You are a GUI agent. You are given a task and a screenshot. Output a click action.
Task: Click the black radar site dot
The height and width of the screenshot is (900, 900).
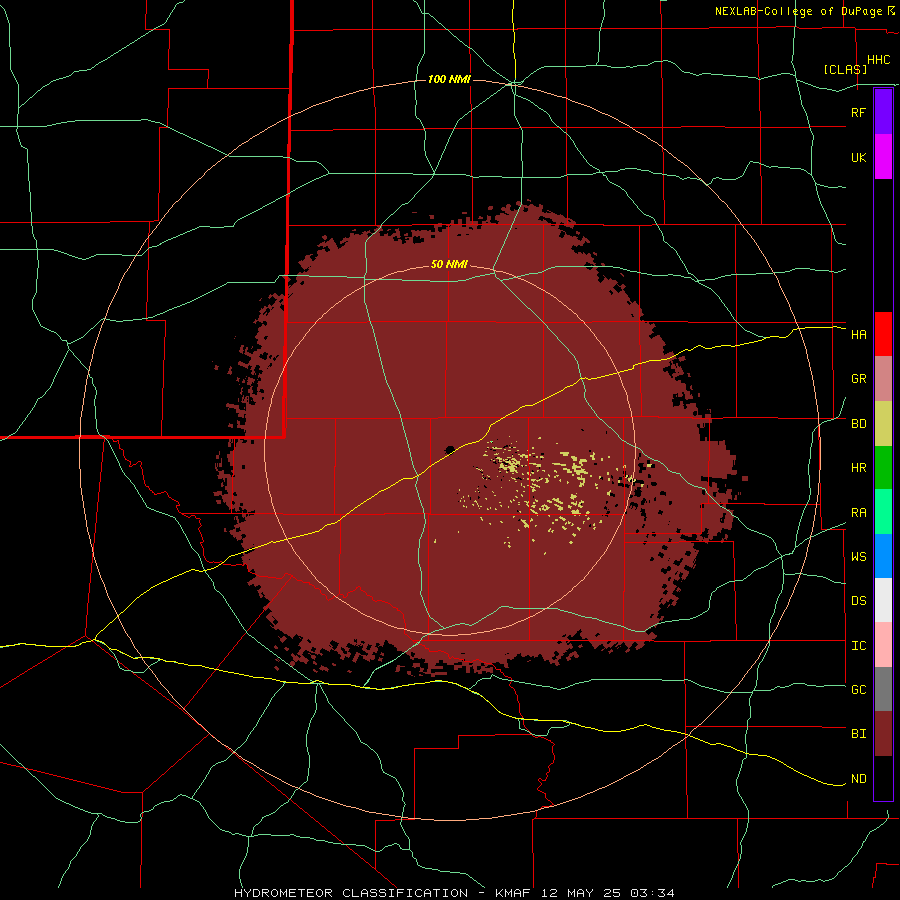[450, 449]
